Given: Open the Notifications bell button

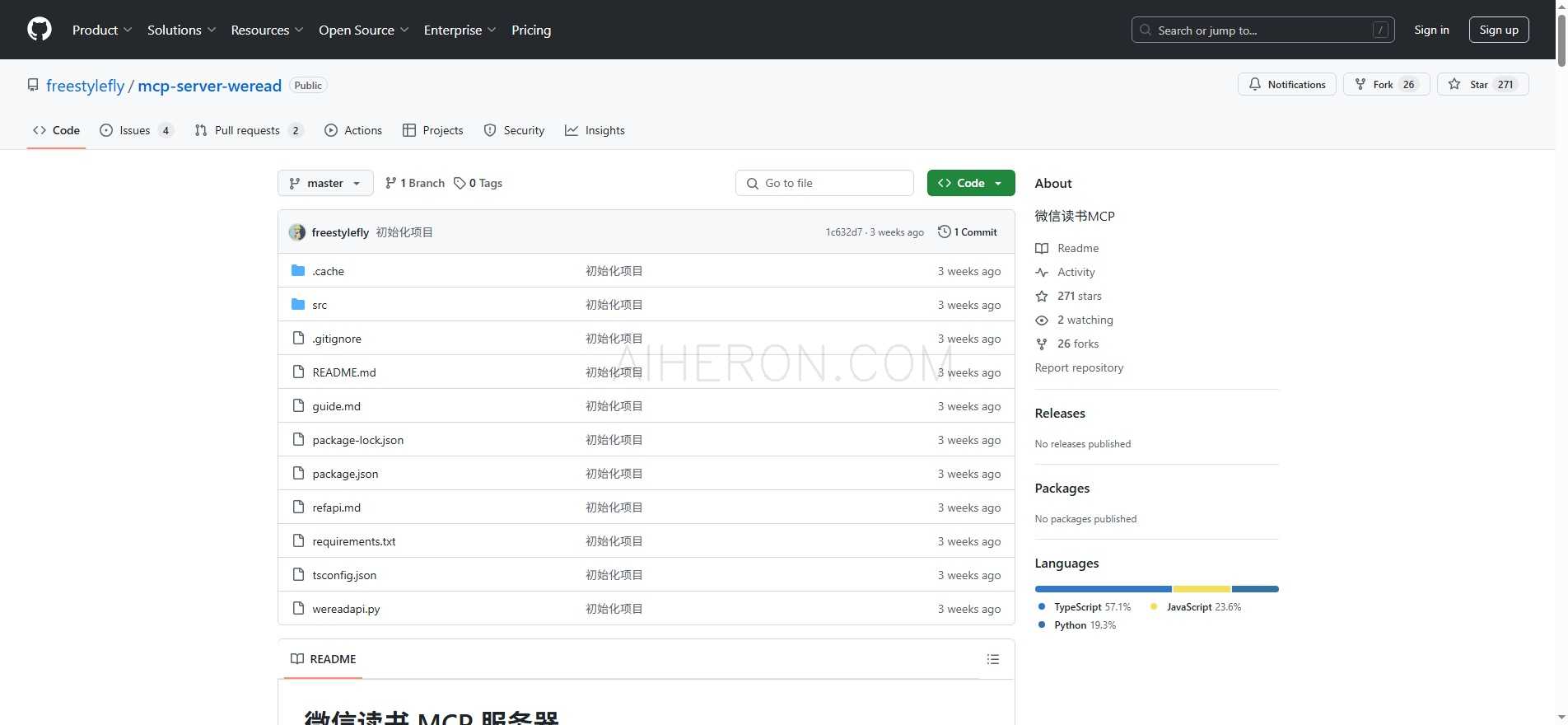Looking at the screenshot, I should 1286,84.
